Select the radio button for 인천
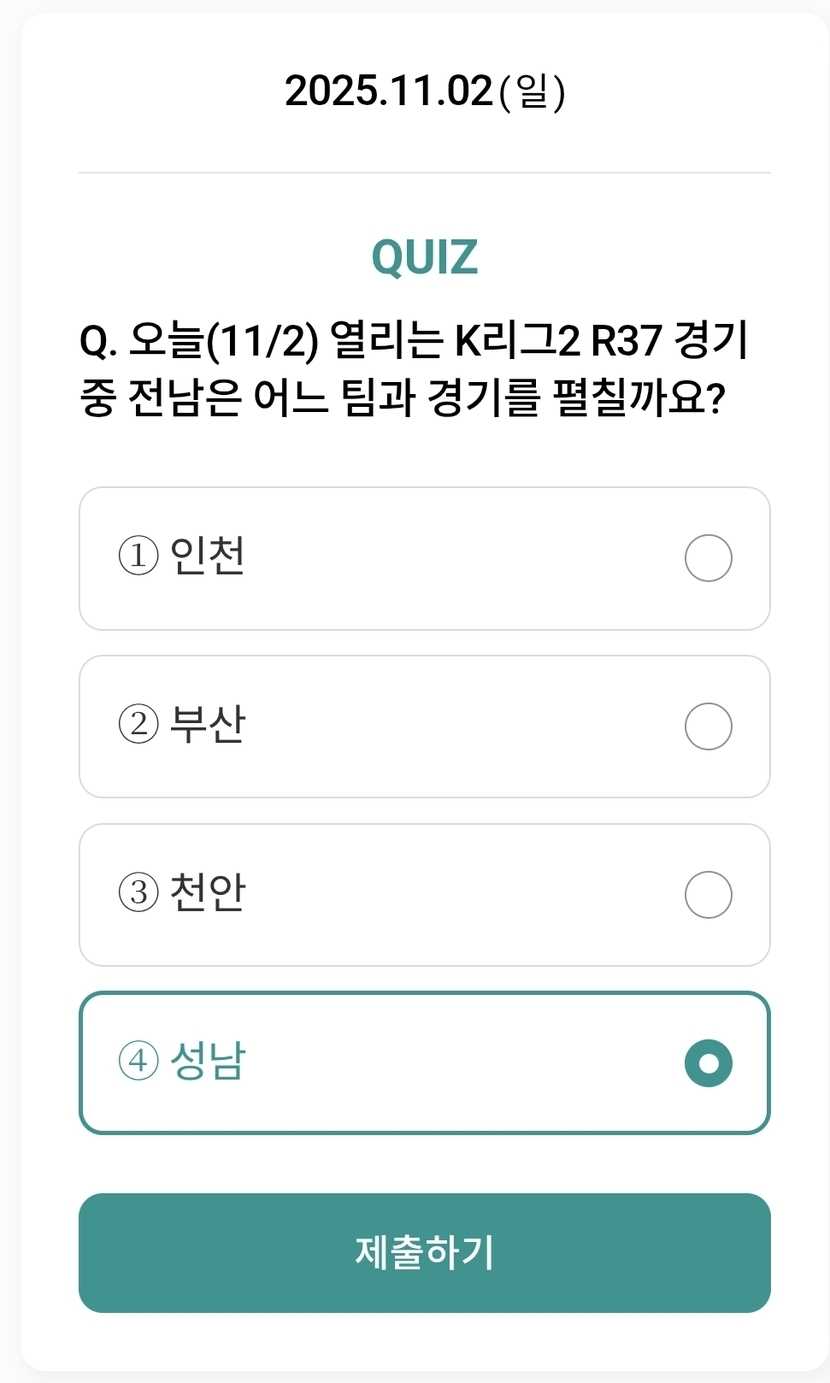 tap(708, 558)
